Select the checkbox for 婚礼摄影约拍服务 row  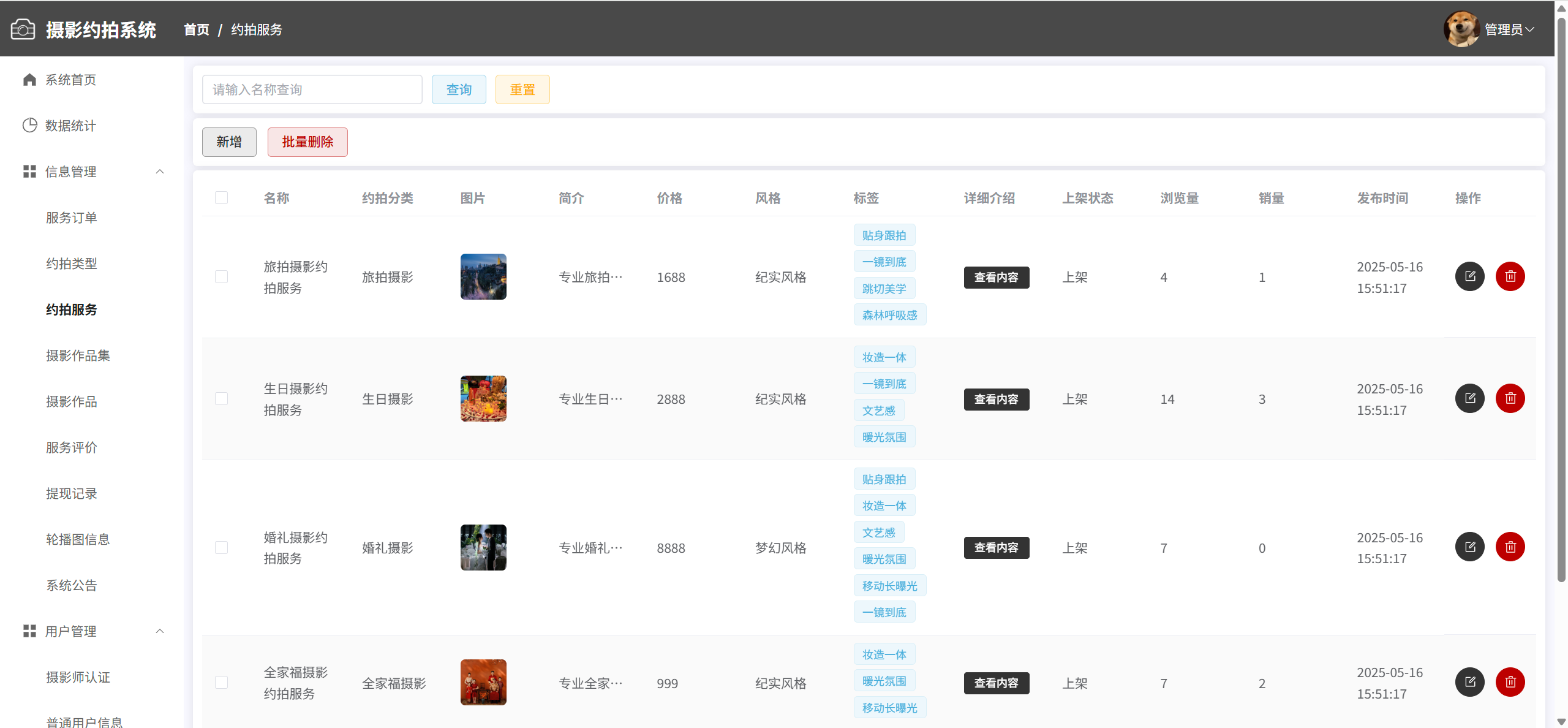(221, 547)
